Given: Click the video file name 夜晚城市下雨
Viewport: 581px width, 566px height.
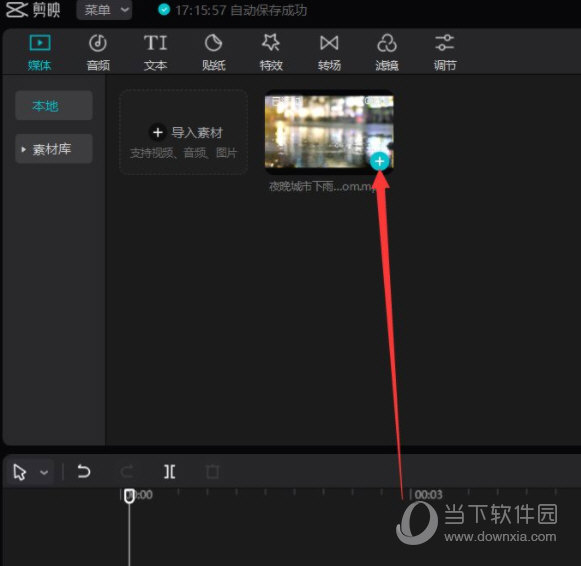Looking at the screenshot, I should (322, 186).
